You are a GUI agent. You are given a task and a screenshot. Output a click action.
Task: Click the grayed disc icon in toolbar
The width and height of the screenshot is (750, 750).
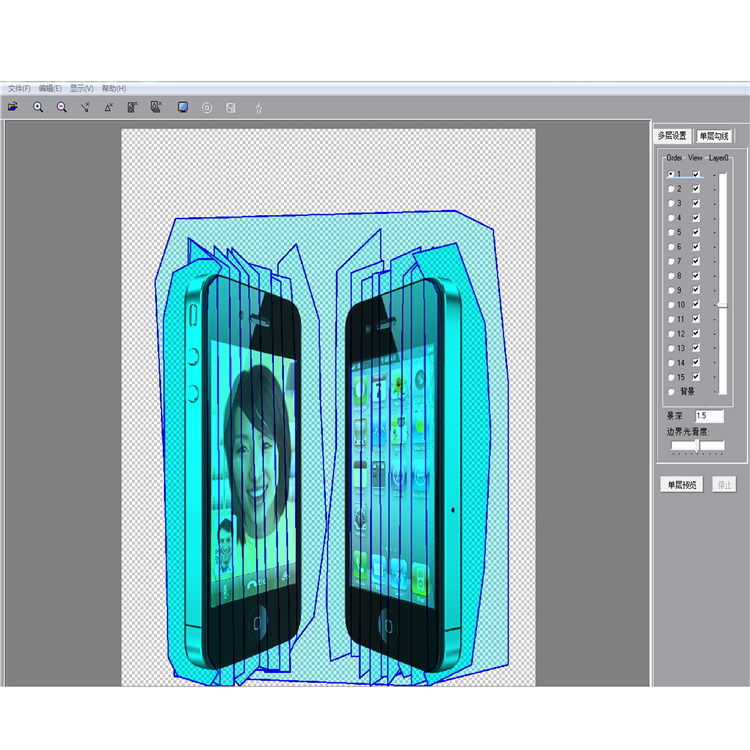point(207,107)
